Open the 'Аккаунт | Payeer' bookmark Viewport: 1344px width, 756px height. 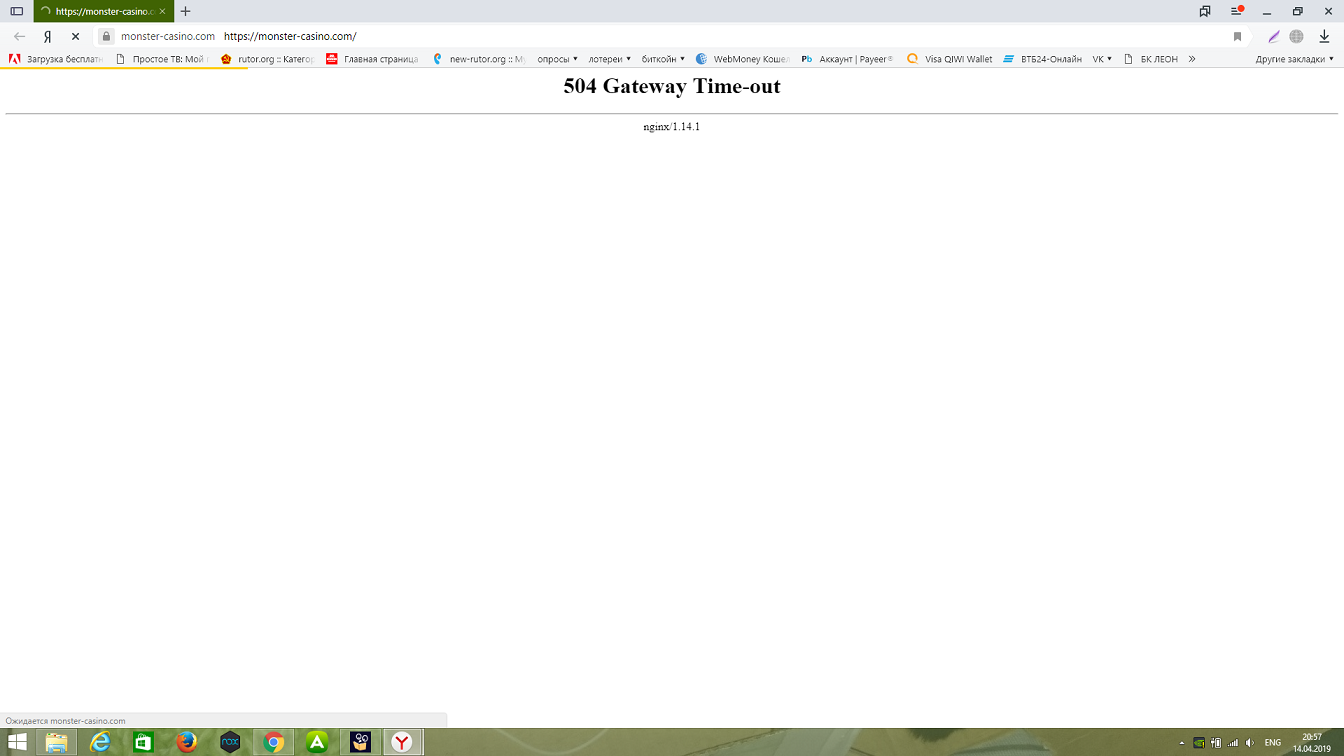(x=848, y=59)
